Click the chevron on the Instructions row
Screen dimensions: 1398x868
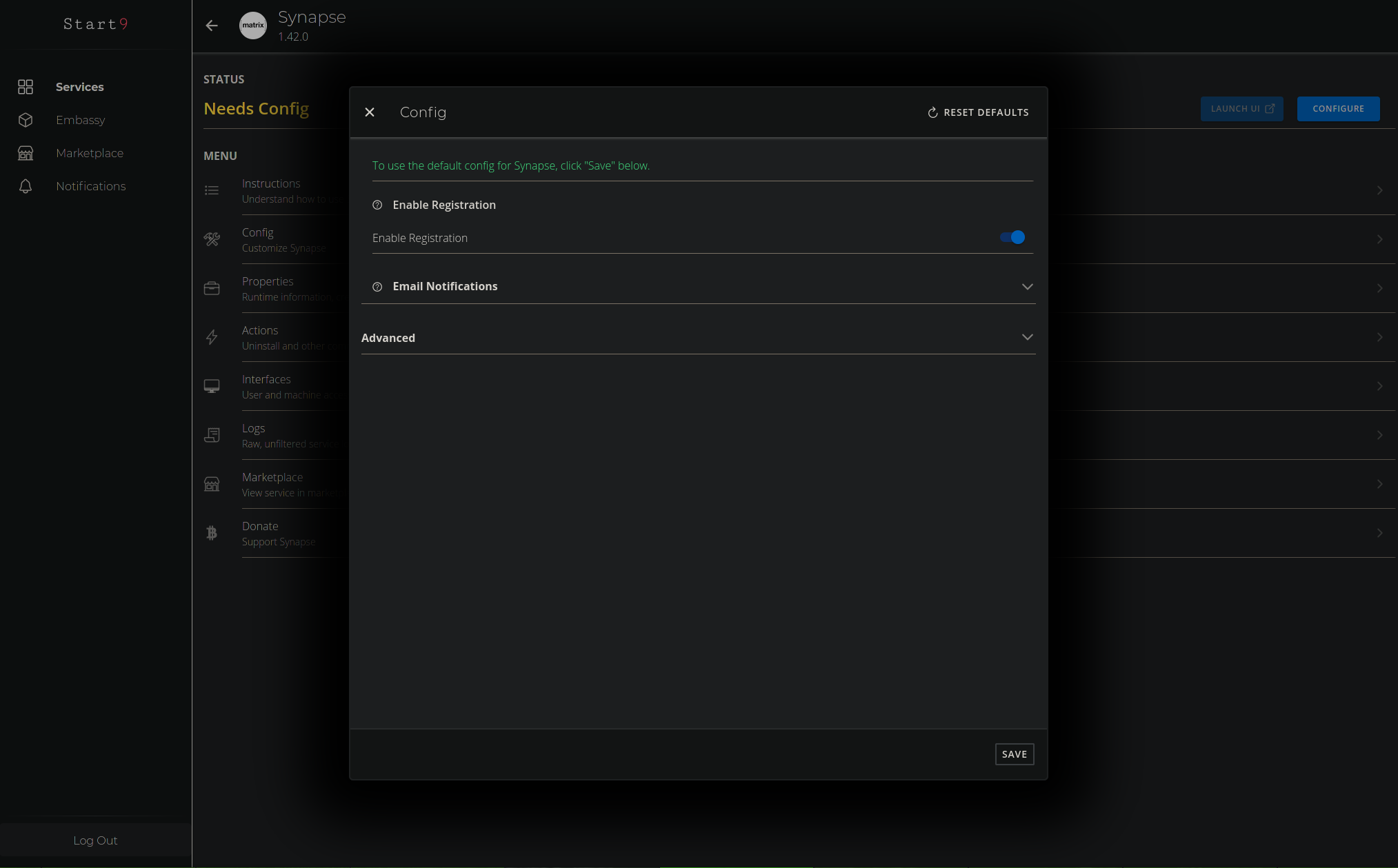1379,190
